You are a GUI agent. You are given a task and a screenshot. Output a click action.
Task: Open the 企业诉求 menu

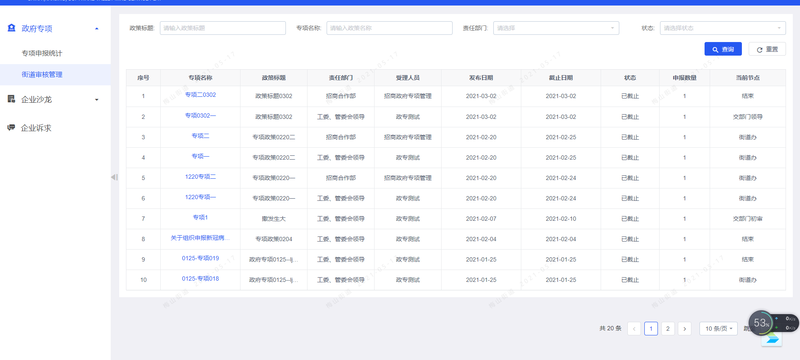point(36,128)
